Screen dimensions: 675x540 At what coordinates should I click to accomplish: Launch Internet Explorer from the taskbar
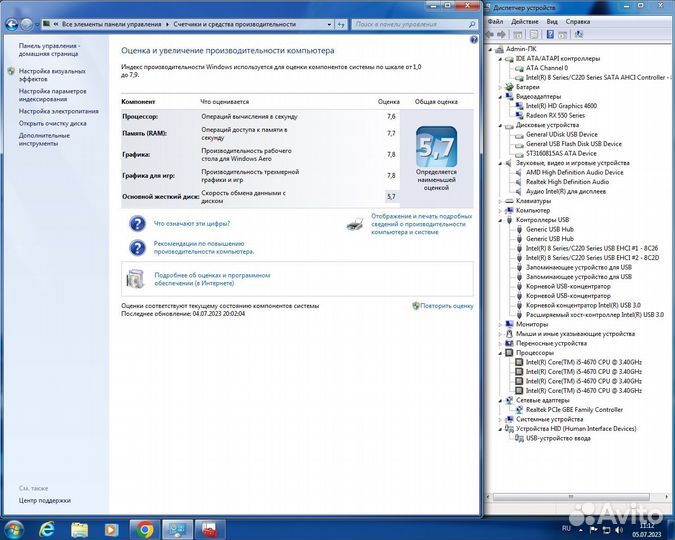(x=46, y=529)
